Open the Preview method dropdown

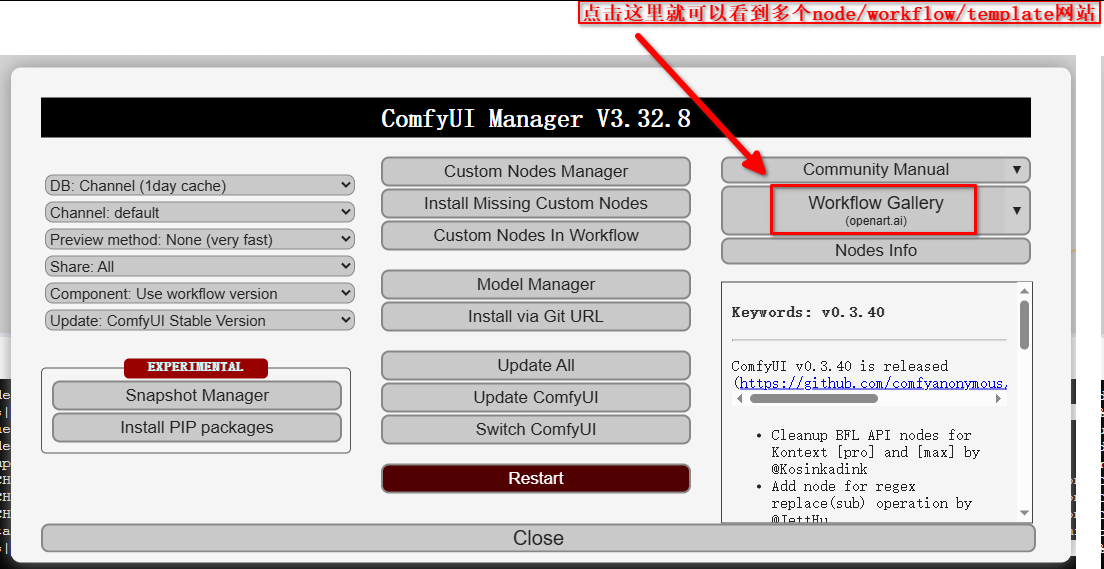[x=200, y=239]
